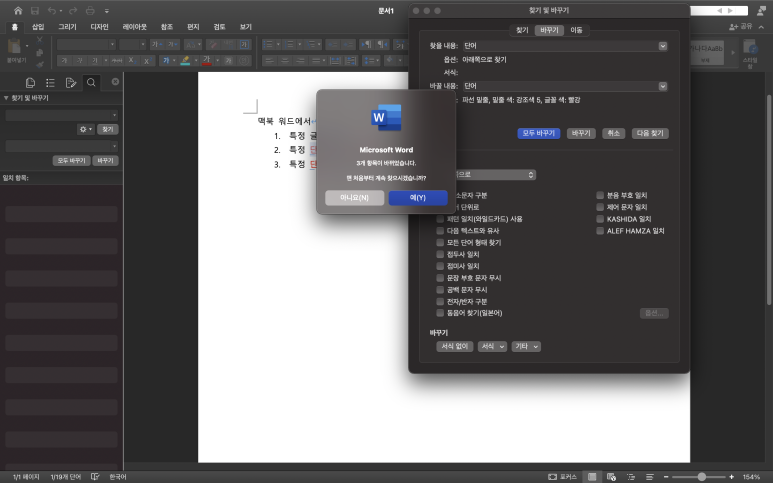
Task: Switch to Web Layout view icon
Action: (x=611, y=477)
